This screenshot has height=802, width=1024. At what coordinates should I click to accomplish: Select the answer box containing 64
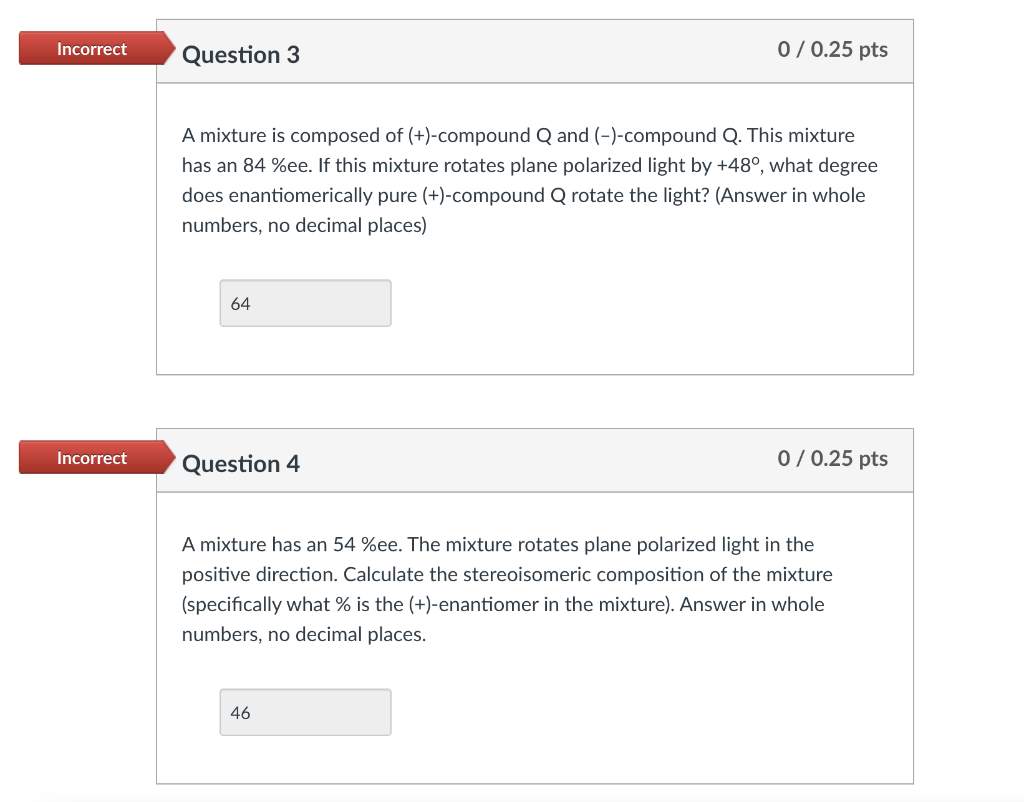click(305, 302)
